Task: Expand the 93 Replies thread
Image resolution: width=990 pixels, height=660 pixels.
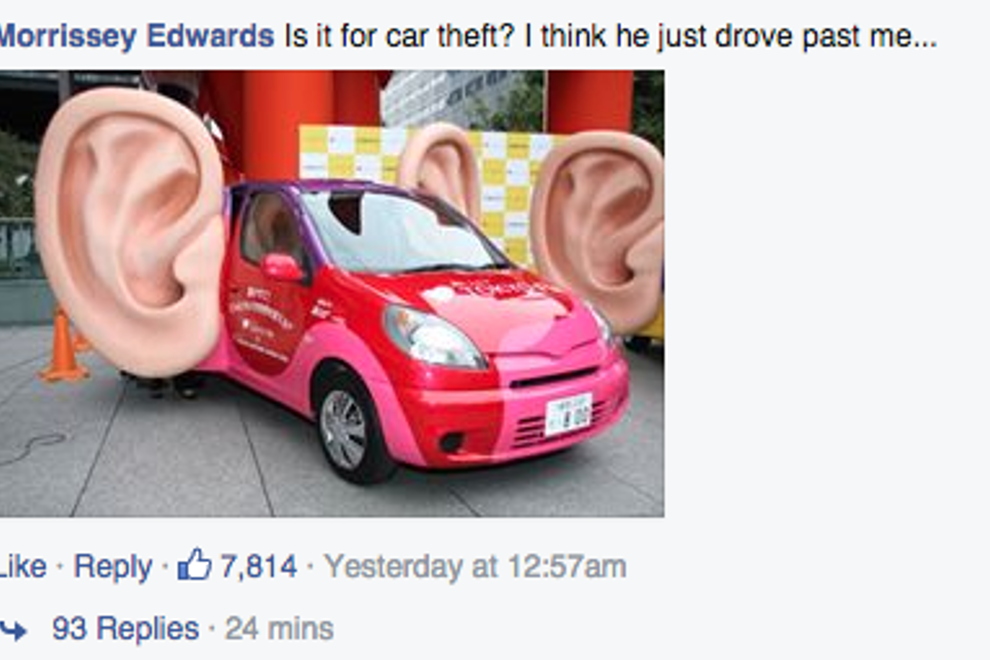Action: point(125,628)
